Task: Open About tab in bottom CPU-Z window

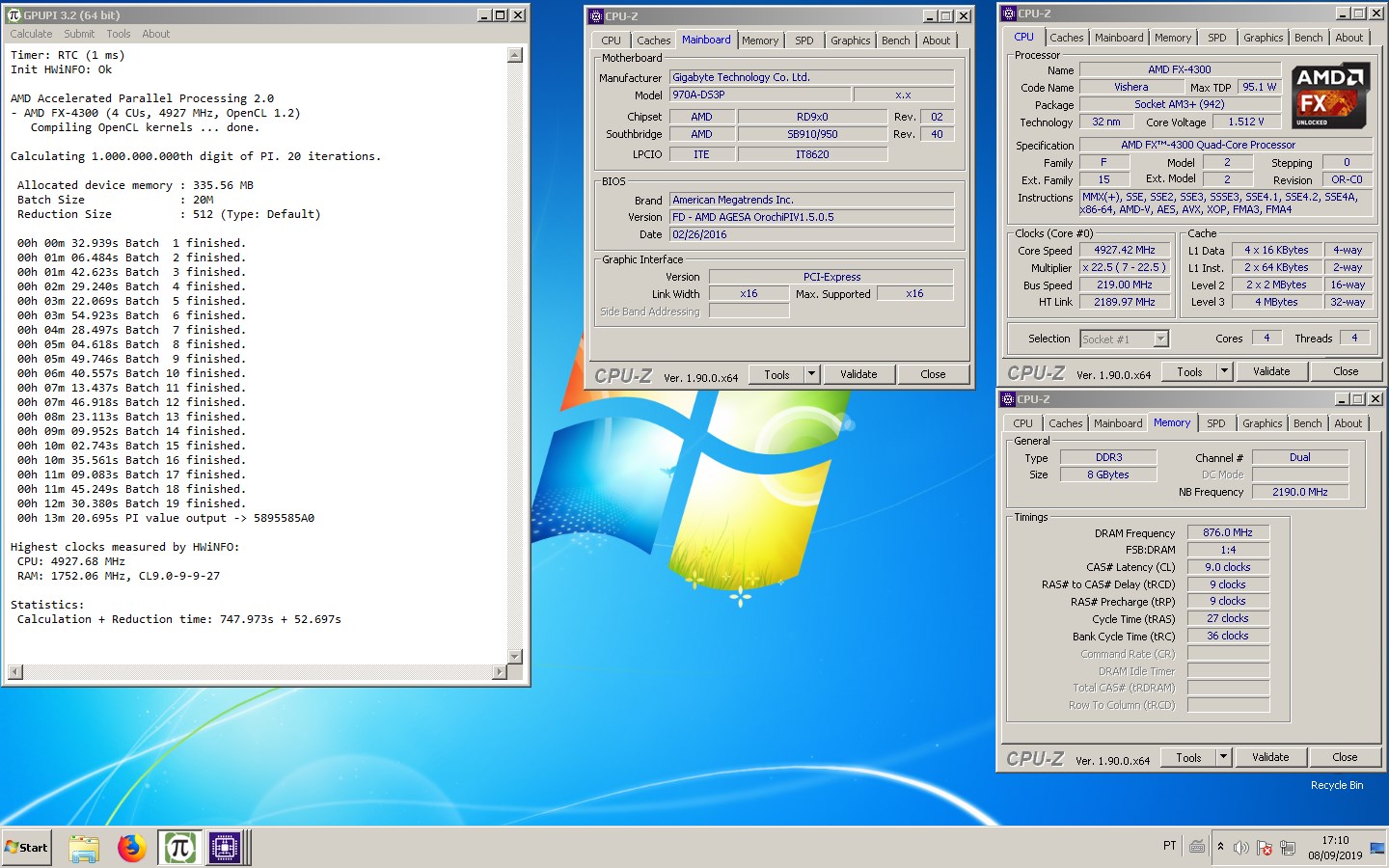Action: pyautogui.click(x=1348, y=423)
